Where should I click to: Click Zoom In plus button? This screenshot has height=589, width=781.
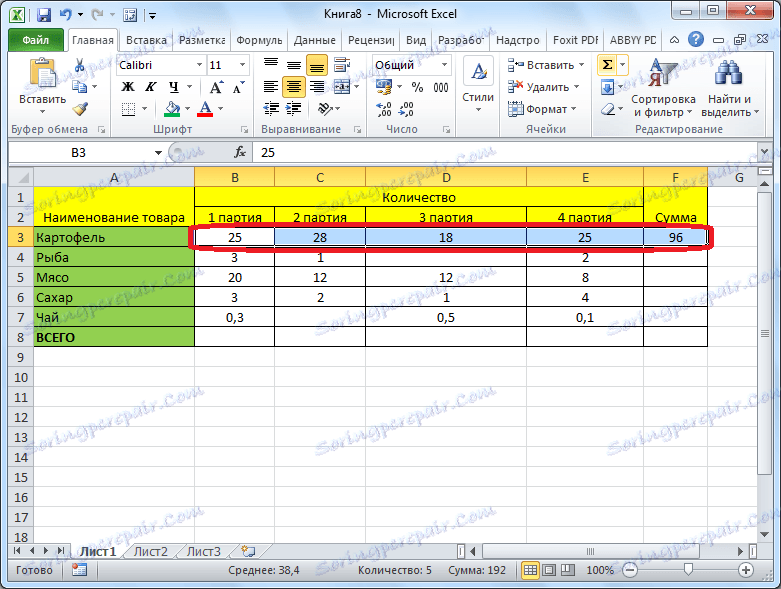[x=746, y=570]
